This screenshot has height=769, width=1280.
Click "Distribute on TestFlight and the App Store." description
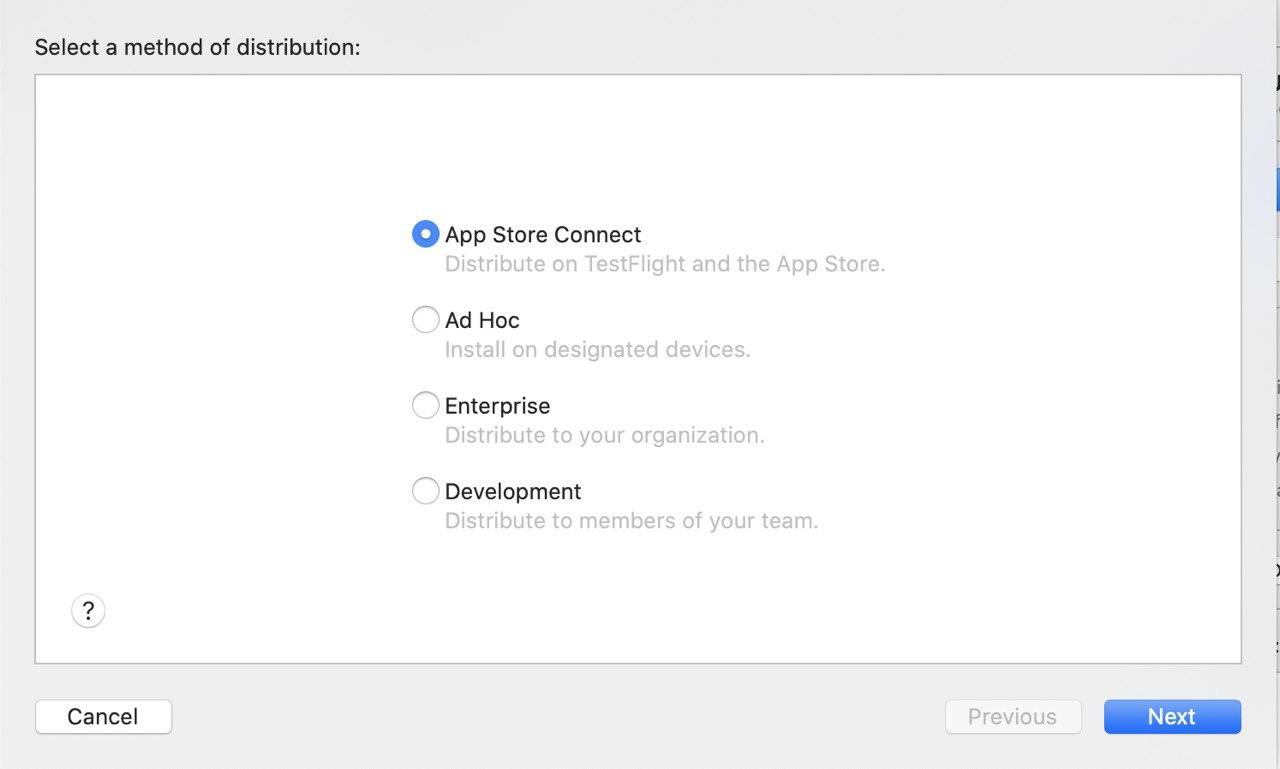click(x=665, y=265)
